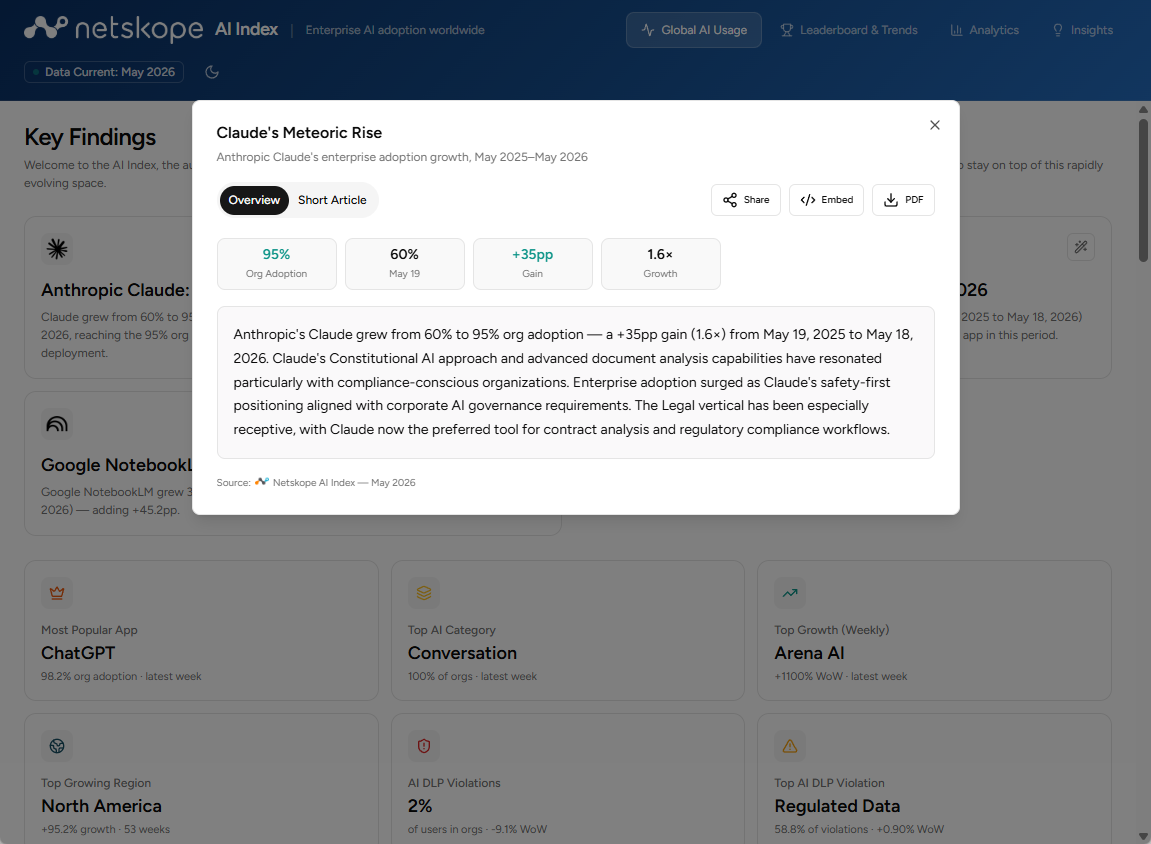Click the AI DLP Violations shield icon
Screen dimensions: 1151x844
tap(424, 746)
